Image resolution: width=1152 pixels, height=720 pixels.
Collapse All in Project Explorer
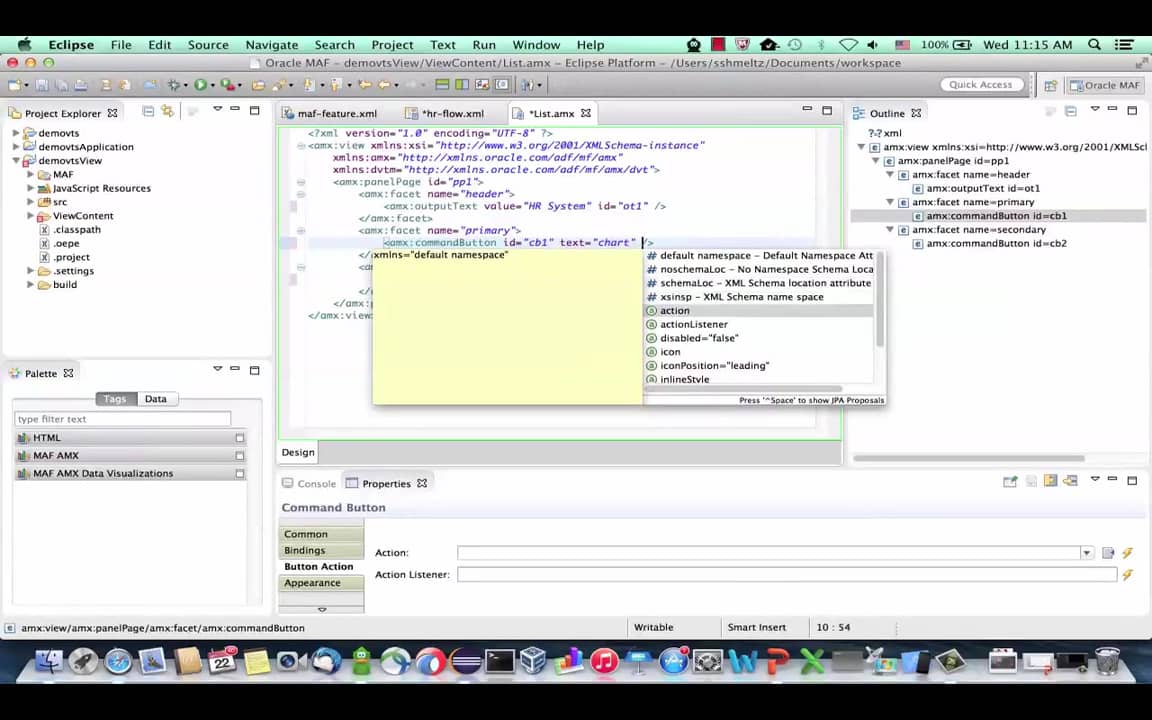148,112
